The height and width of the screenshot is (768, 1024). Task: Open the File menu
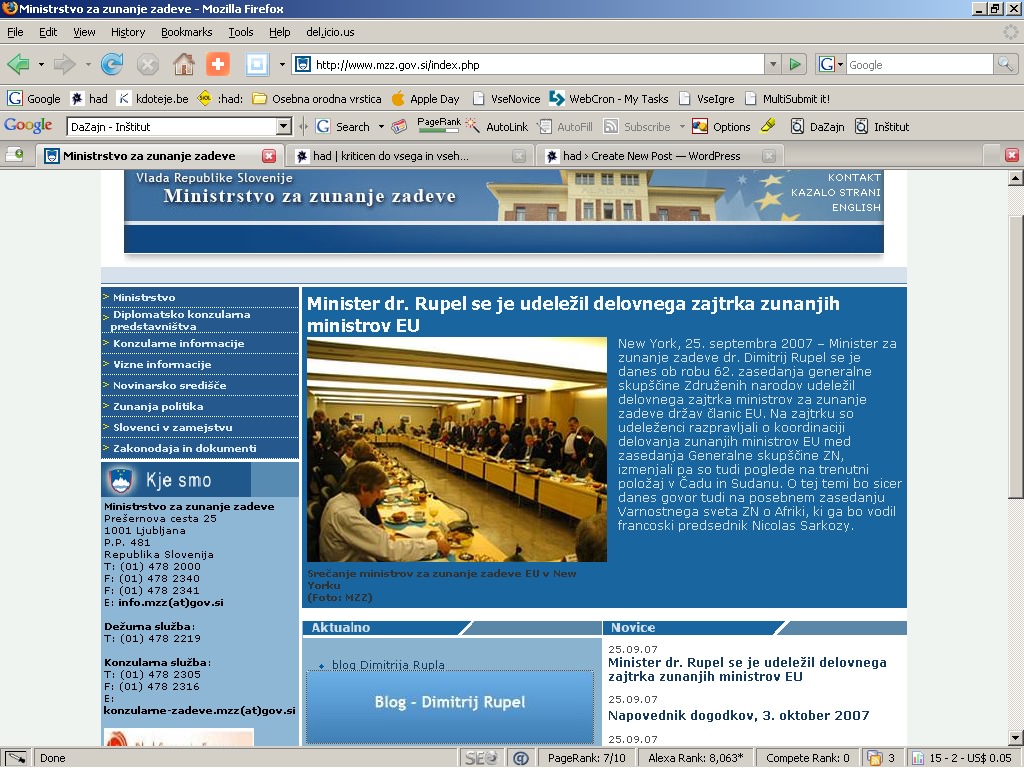pos(15,32)
